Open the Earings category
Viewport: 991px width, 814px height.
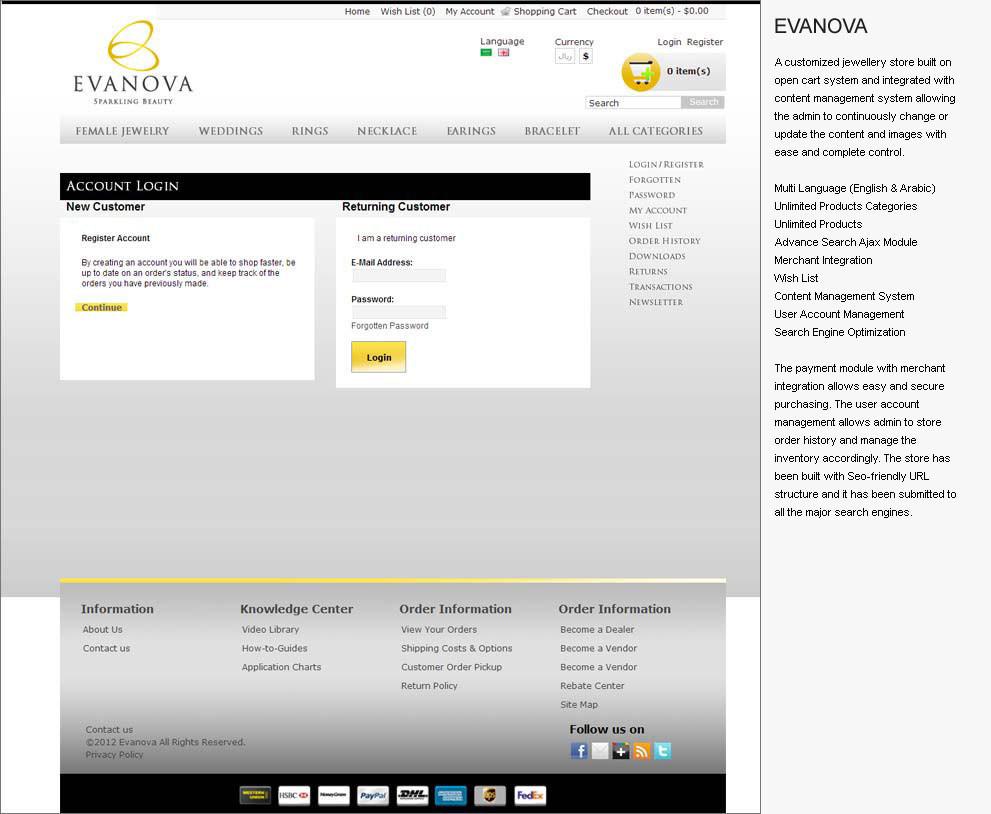point(471,131)
